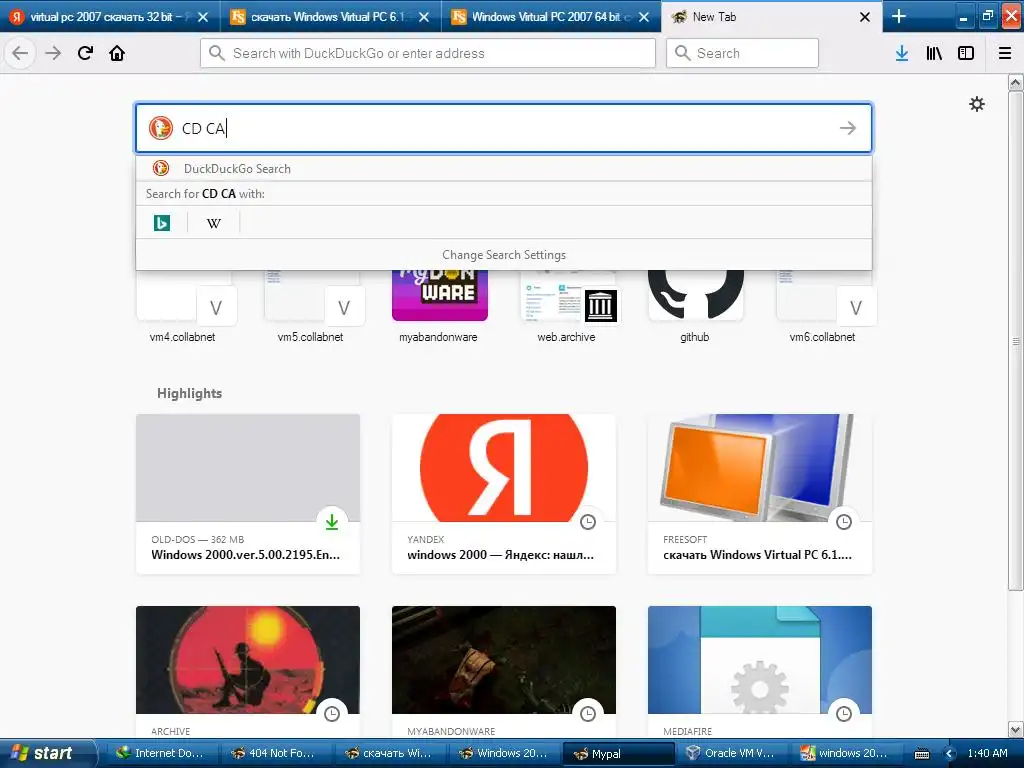The width and height of the screenshot is (1024, 768).
Task: Select the New Tab tab
Action: [x=771, y=17]
